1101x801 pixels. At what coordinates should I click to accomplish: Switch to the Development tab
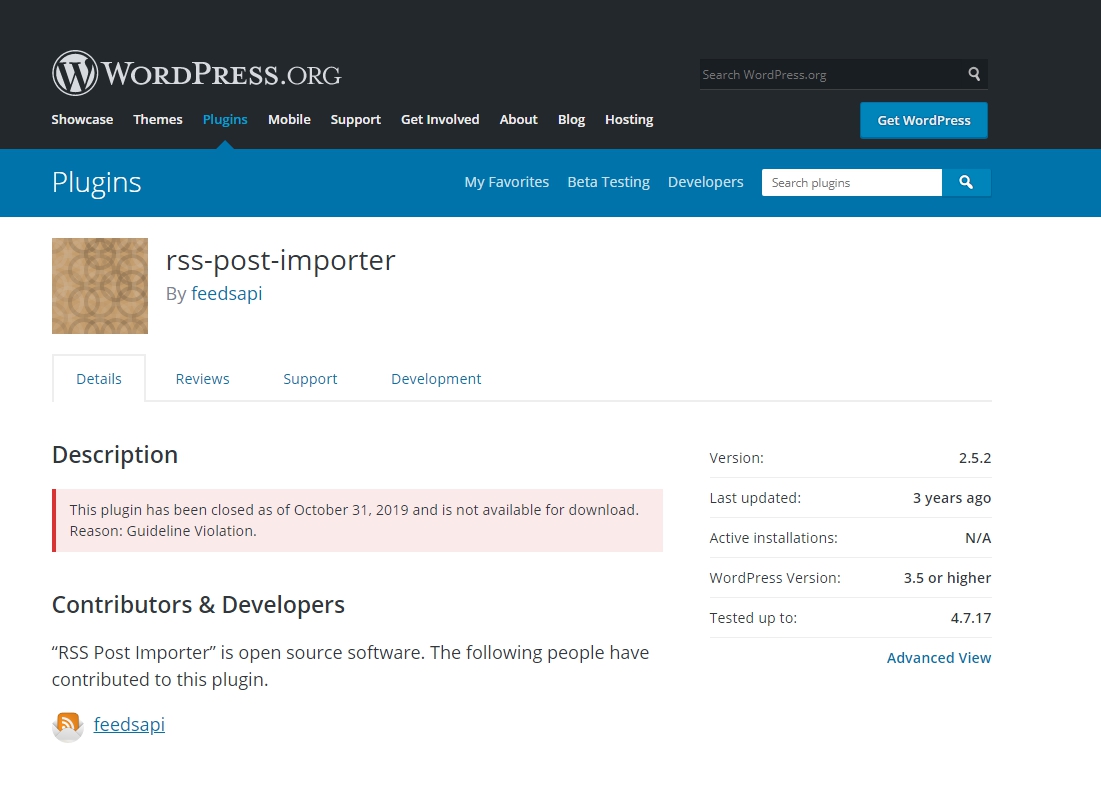pos(436,379)
